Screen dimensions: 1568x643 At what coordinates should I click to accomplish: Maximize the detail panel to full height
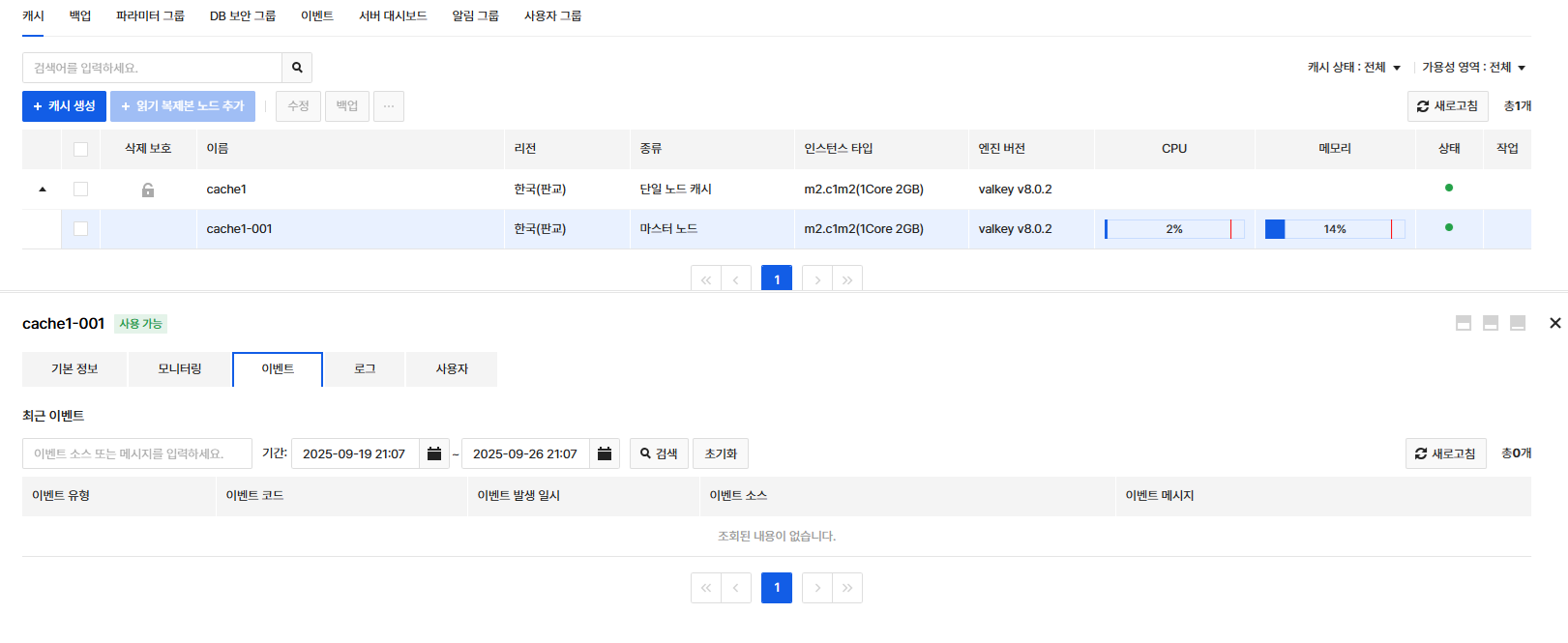[1518, 323]
